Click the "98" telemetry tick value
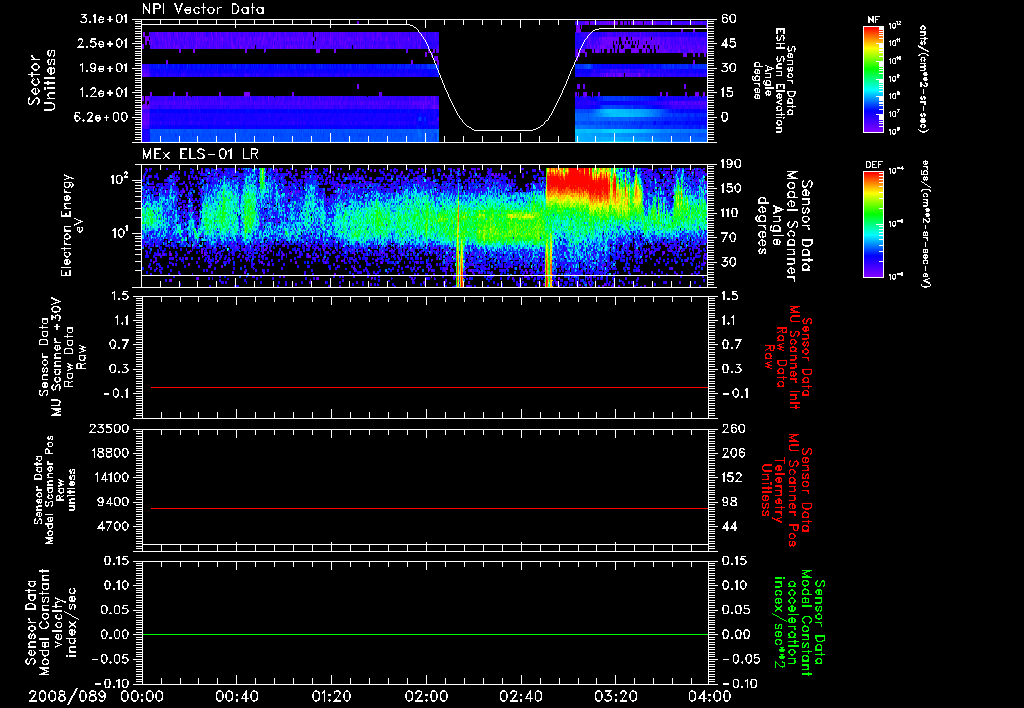This screenshot has width=1024, height=708. (x=729, y=502)
